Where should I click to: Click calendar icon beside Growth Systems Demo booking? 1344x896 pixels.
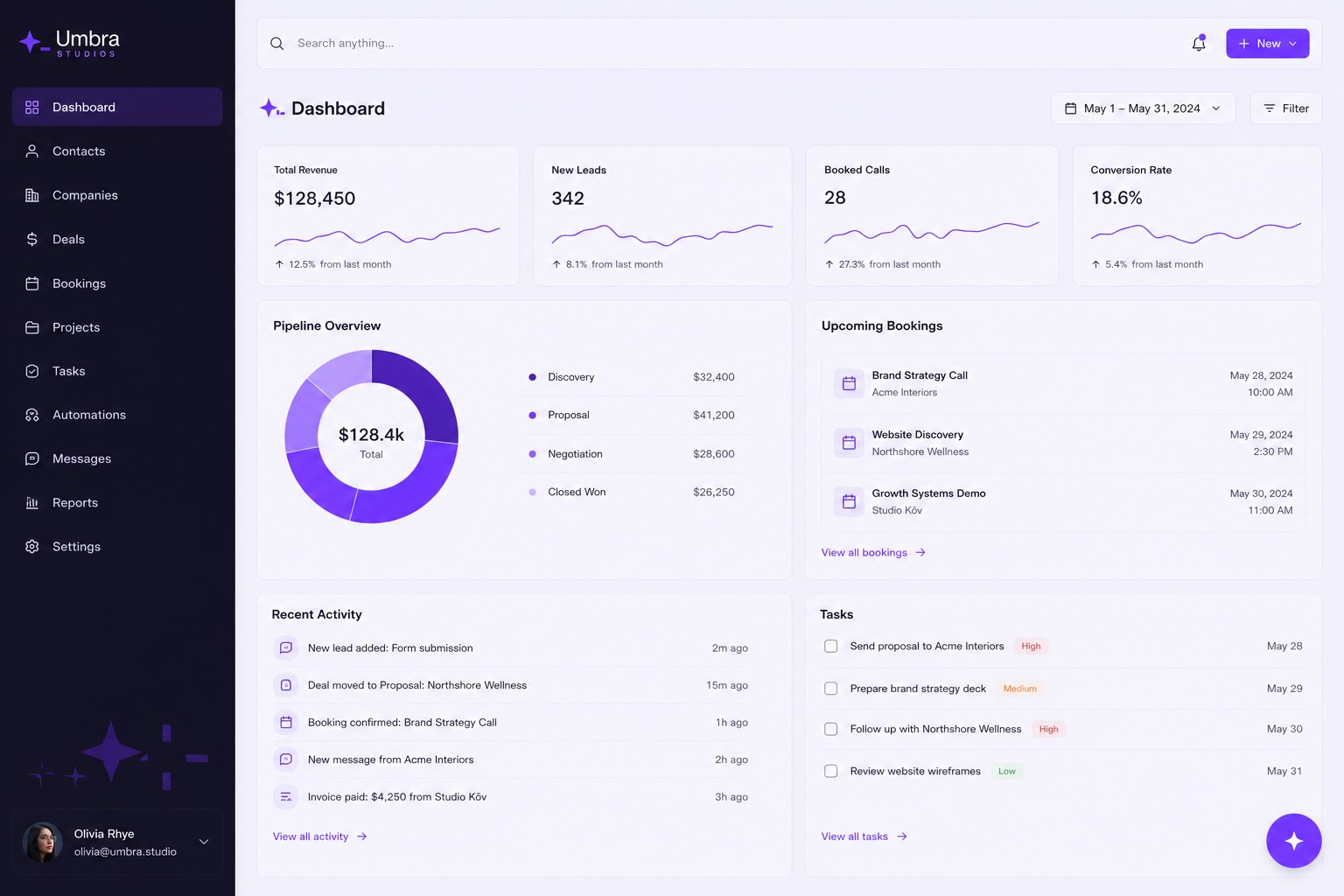[849, 501]
